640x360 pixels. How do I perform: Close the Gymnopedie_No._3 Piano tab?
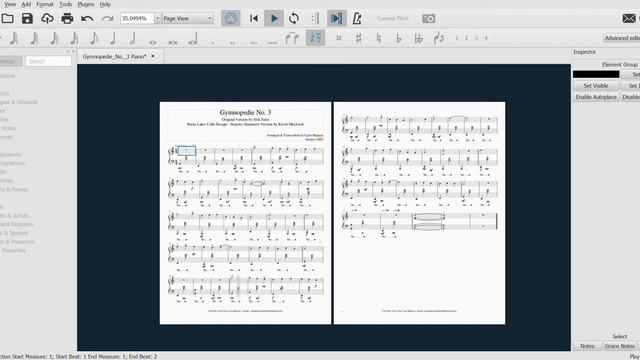point(153,56)
